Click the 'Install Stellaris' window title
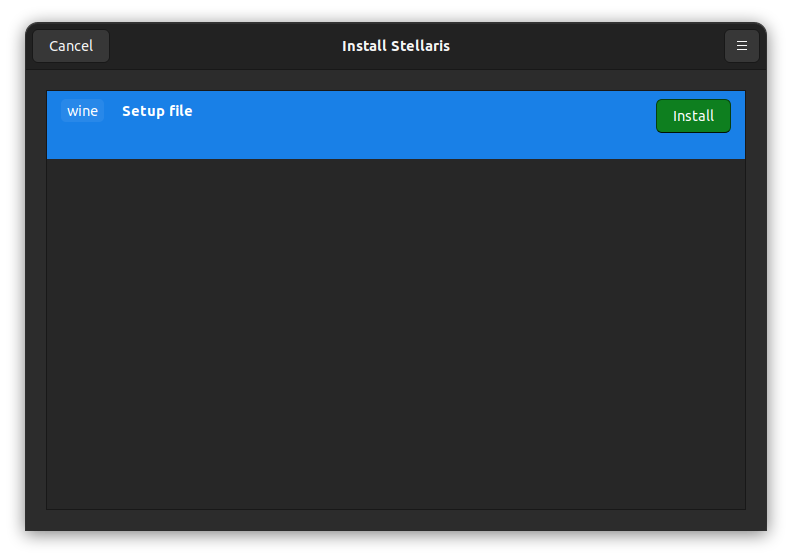792x559 pixels. pyautogui.click(x=395, y=46)
